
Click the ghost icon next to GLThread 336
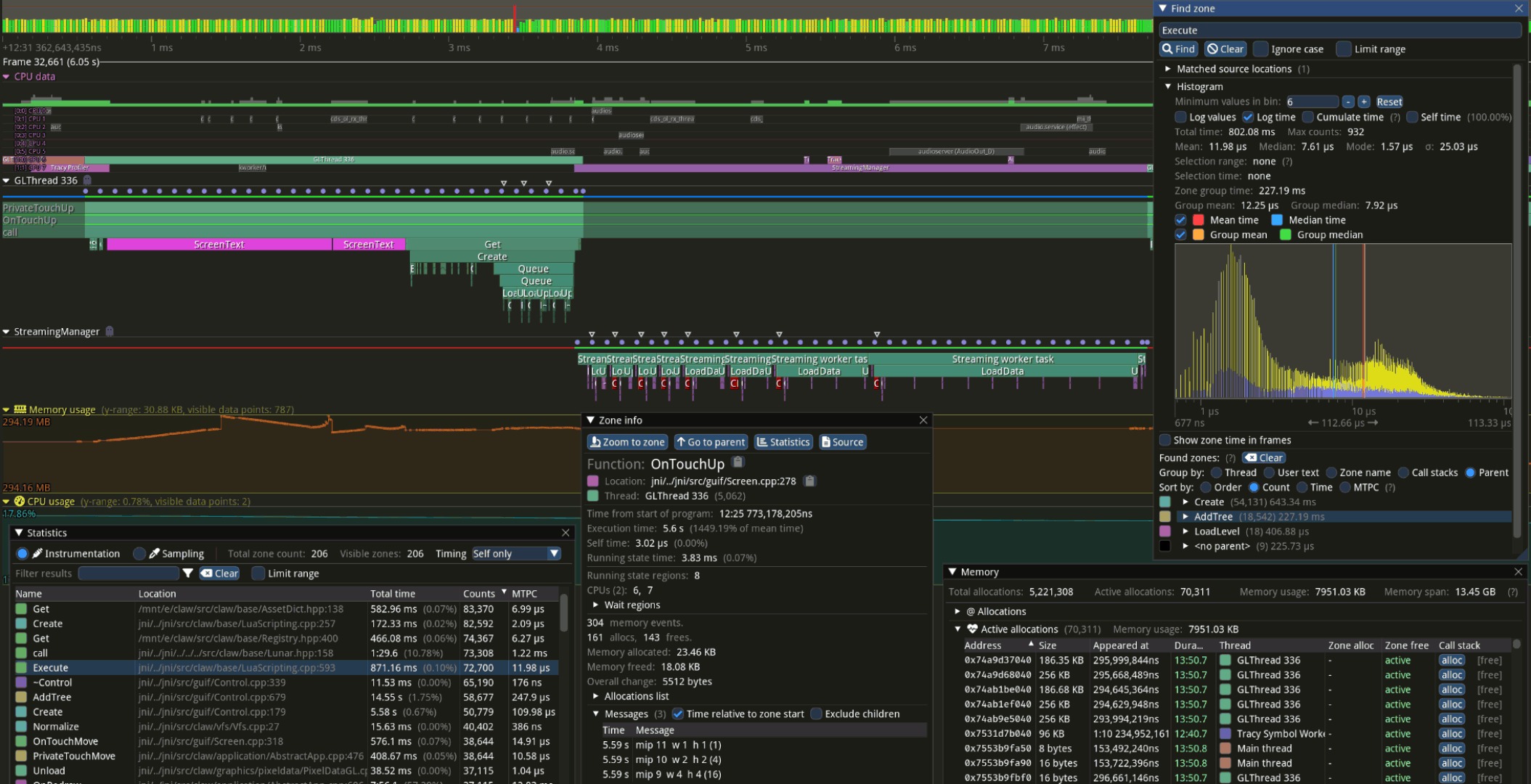click(x=88, y=180)
